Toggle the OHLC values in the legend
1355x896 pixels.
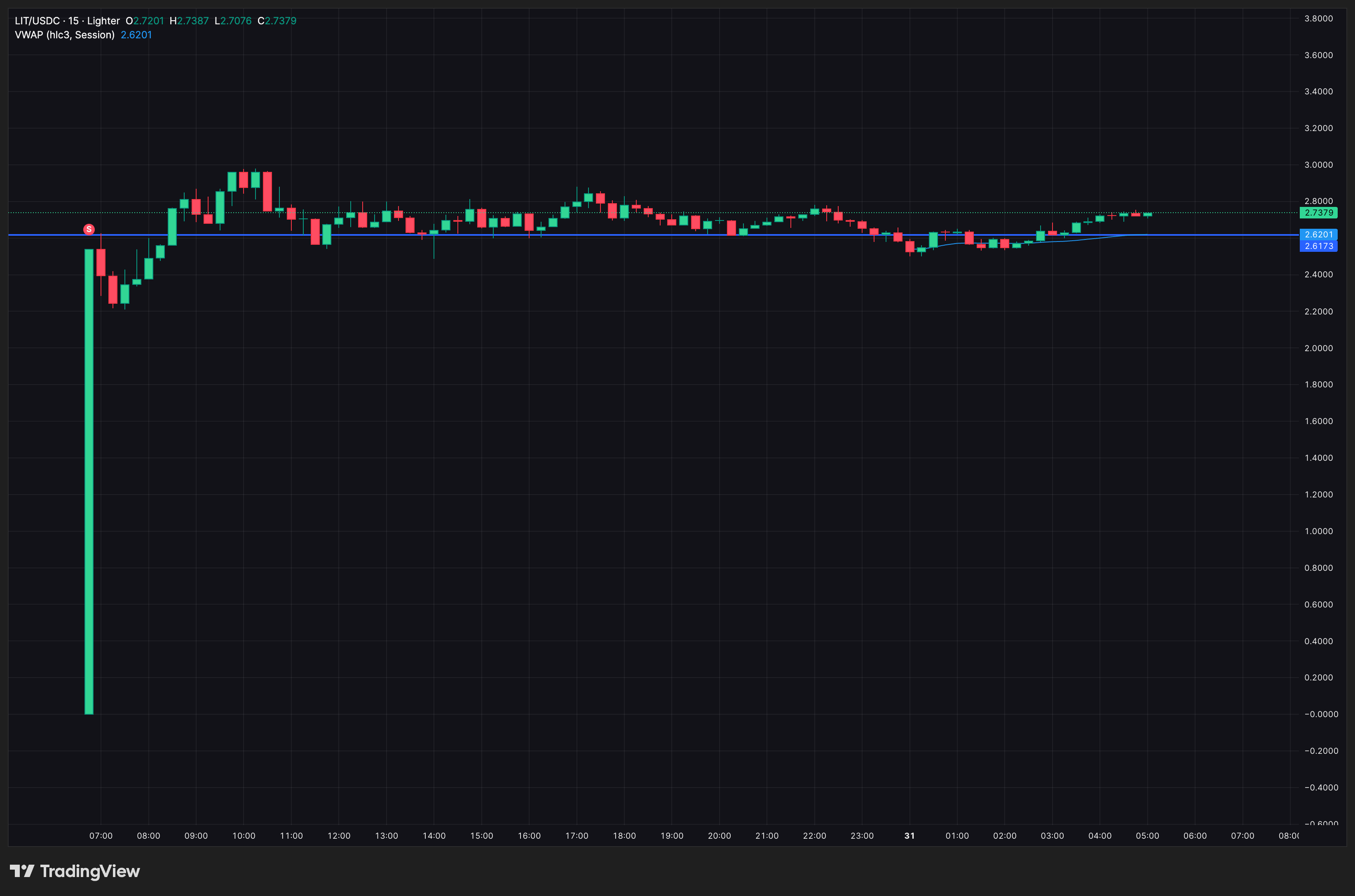pos(211,20)
